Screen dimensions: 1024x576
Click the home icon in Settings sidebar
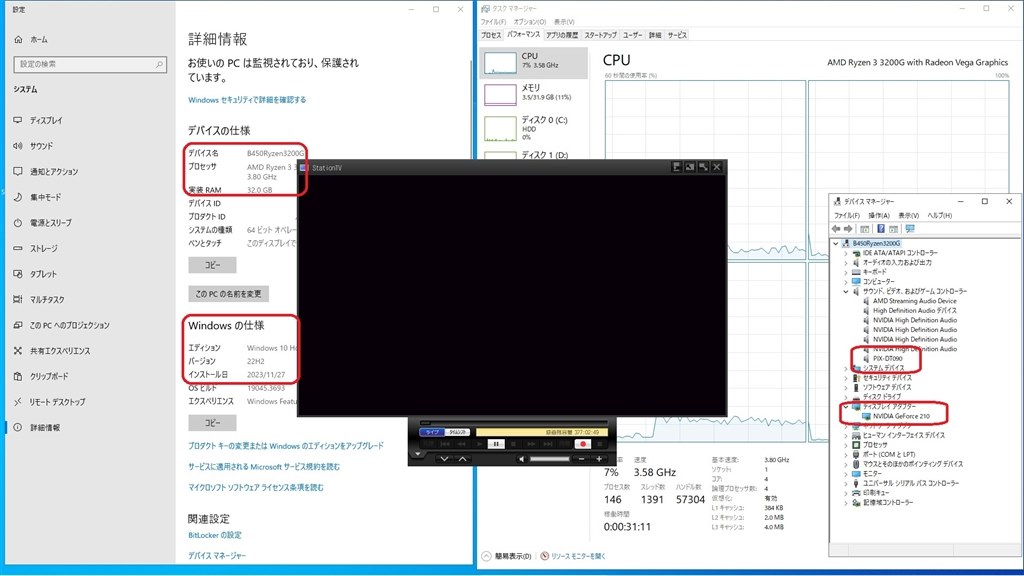pyautogui.click(x=19, y=39)
